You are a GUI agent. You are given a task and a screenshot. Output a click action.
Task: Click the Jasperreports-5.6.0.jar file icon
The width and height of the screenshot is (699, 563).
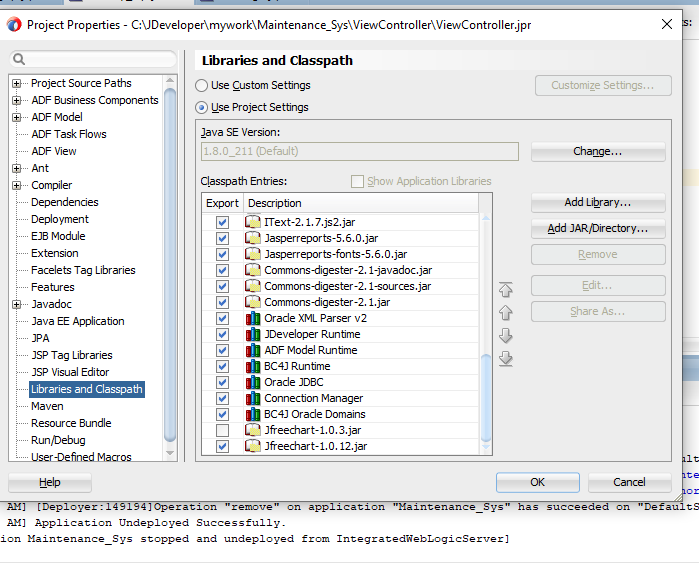[x=253, y=238]
